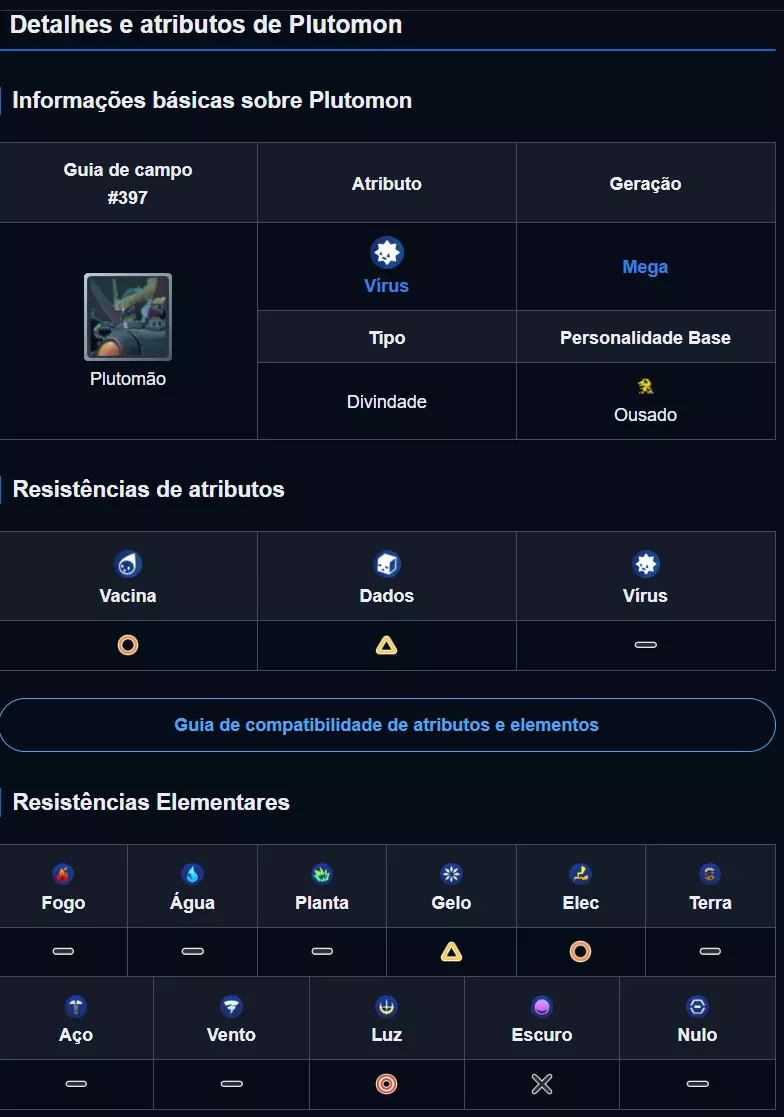Click the Aço element icon
Viewport: 784px width, 1117px height.
tap(76, 1006)
